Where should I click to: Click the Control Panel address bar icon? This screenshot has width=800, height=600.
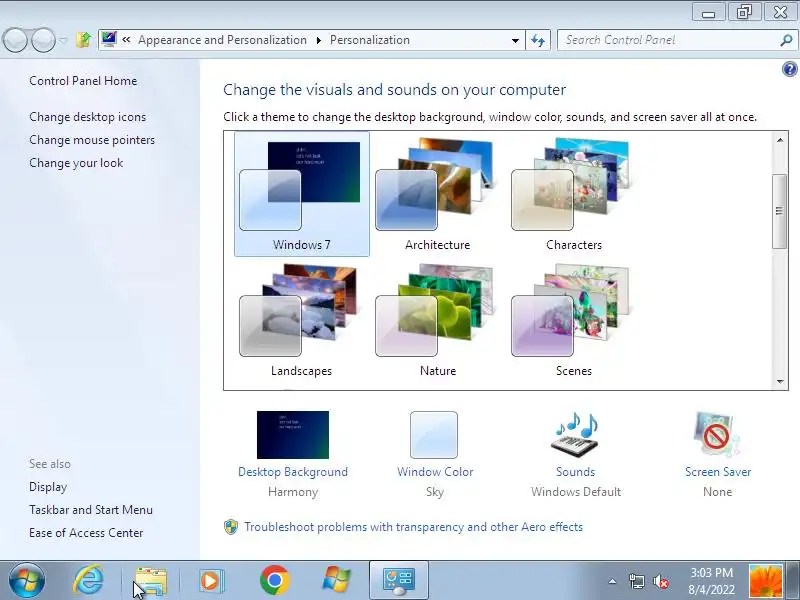point(109,39)
